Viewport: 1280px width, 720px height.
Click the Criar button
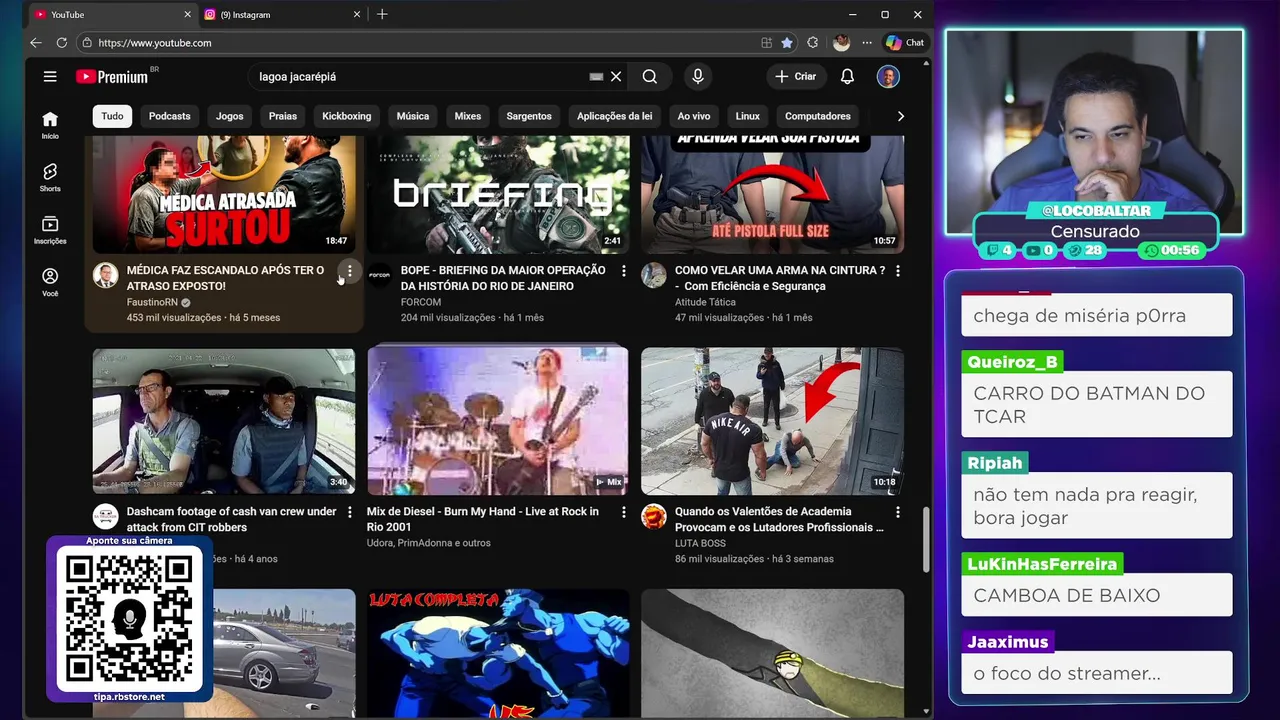795,76
